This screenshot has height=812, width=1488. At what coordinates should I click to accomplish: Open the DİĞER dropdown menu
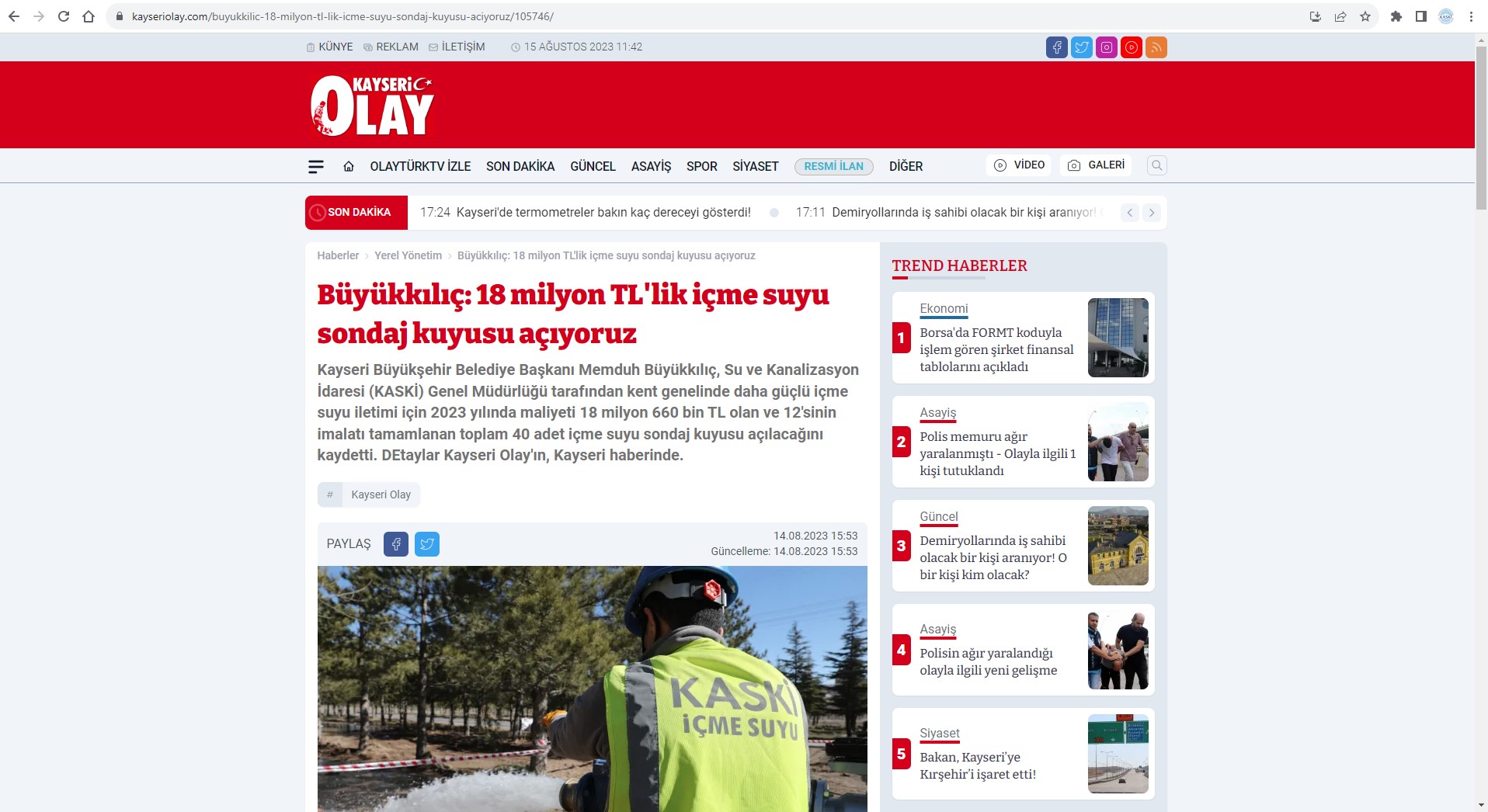(x=906, y=166)
